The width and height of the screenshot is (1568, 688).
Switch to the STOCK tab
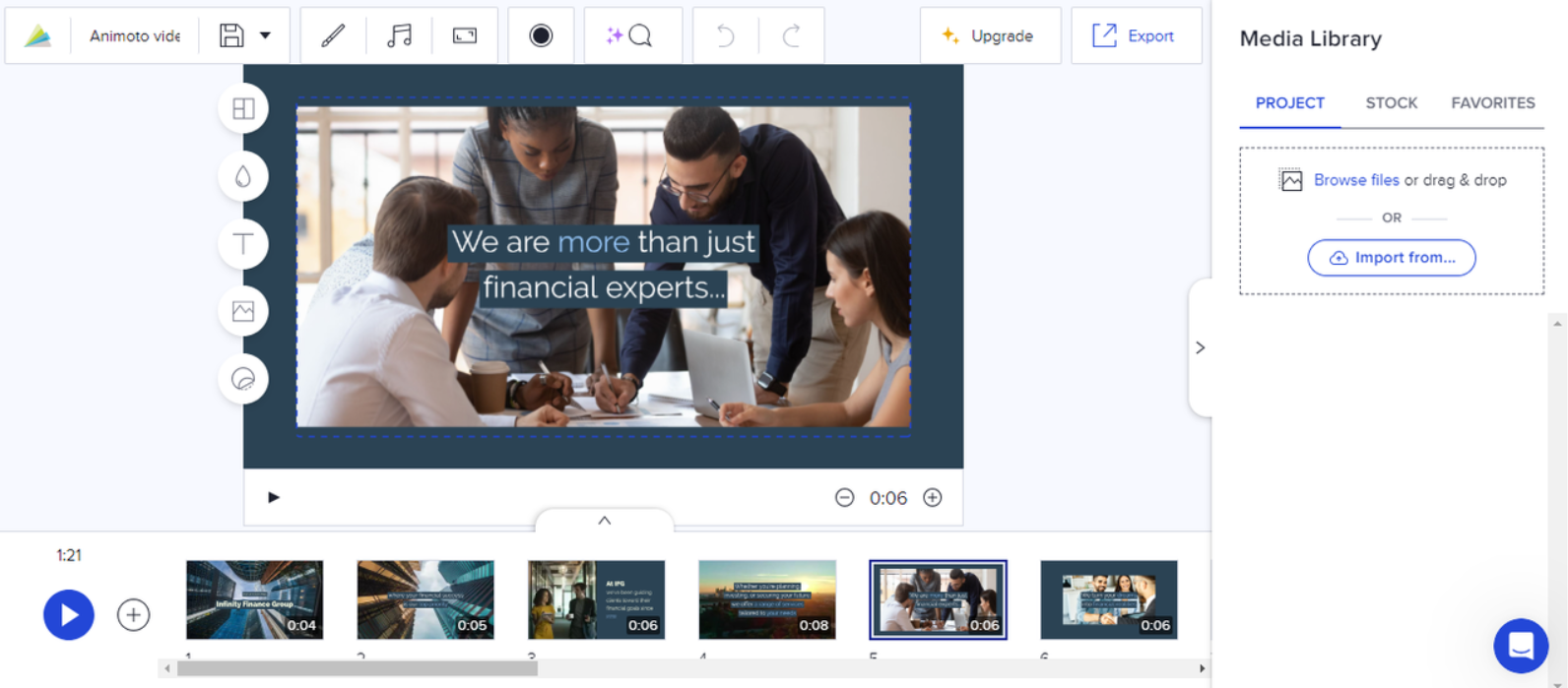tap(1391, 103)
